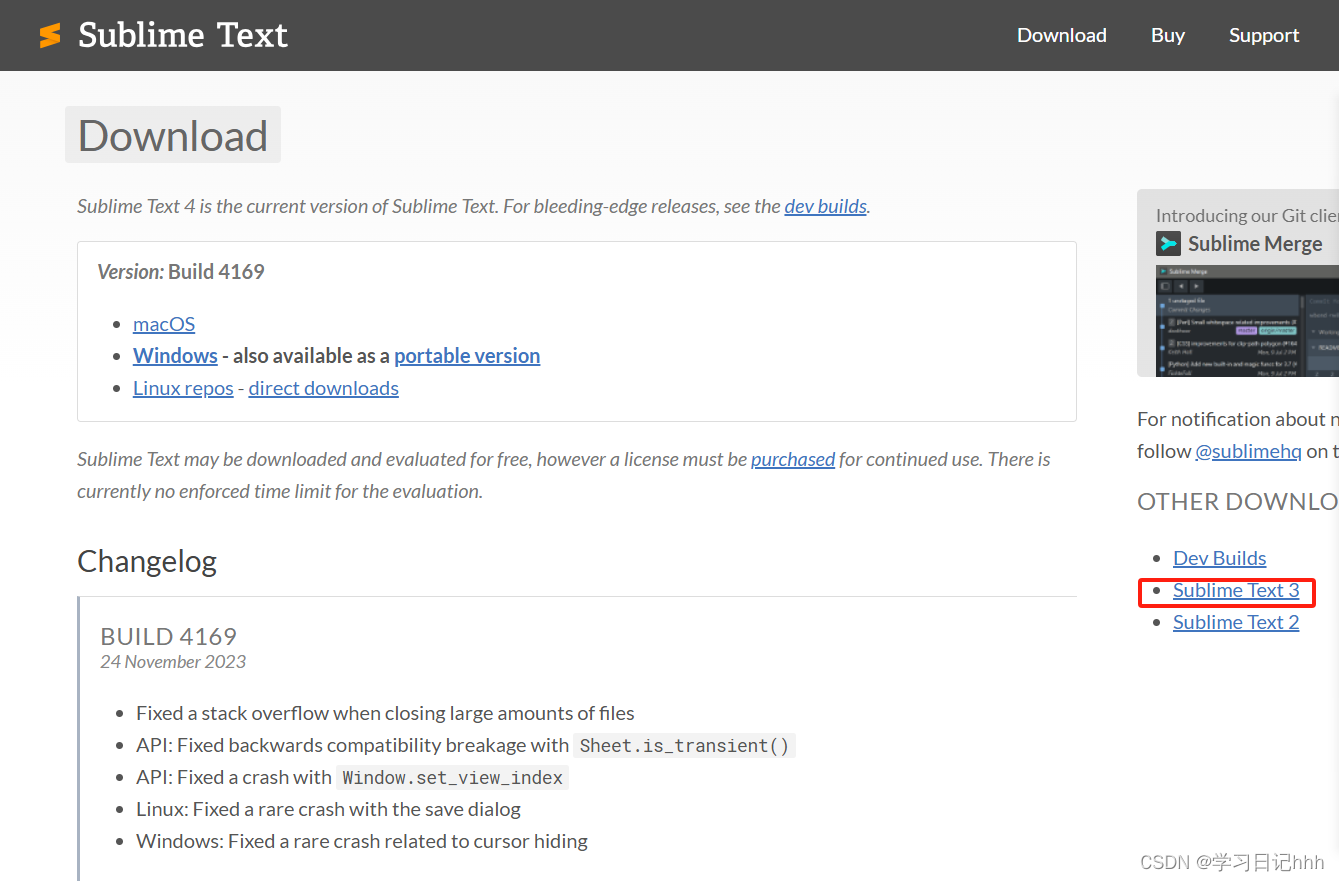Click the OTHER DOWNLOADS section heading
Image resolution: width=1339 pixels, height=881 pixels.
click(x=1238, y=502)
